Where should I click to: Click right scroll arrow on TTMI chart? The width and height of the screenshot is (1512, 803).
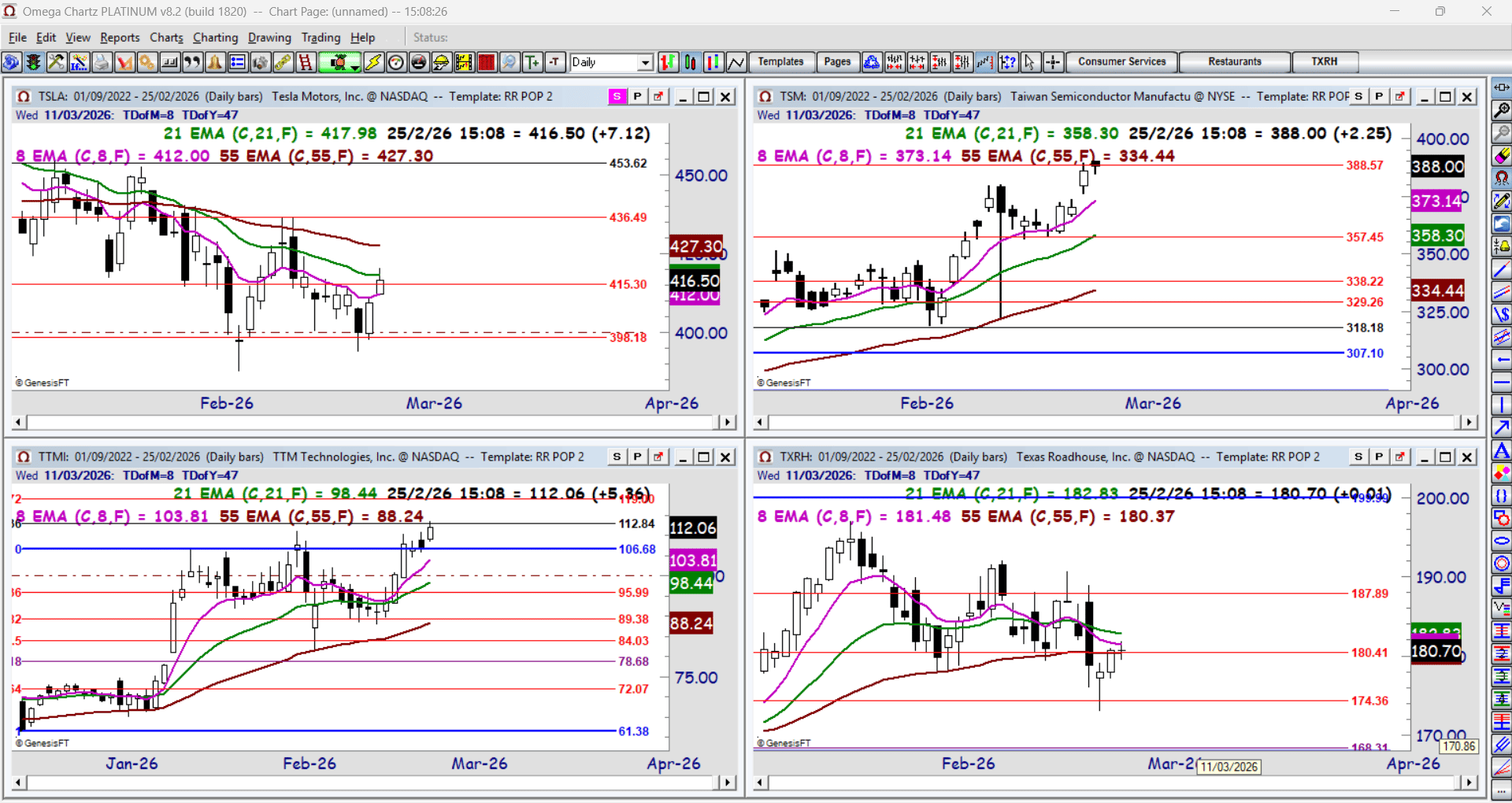727,783
